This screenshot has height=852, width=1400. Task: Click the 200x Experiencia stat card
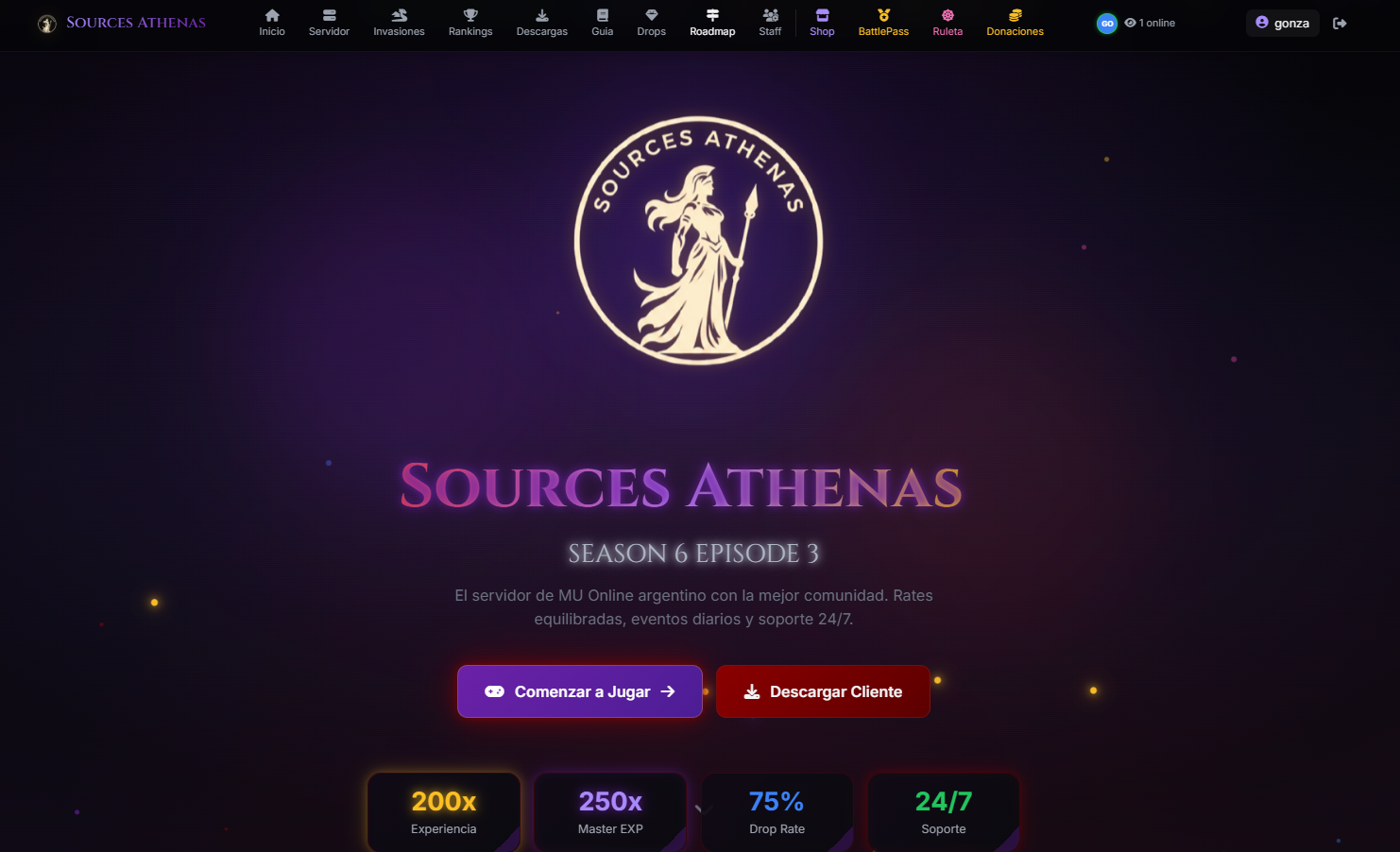coord(444,812)
